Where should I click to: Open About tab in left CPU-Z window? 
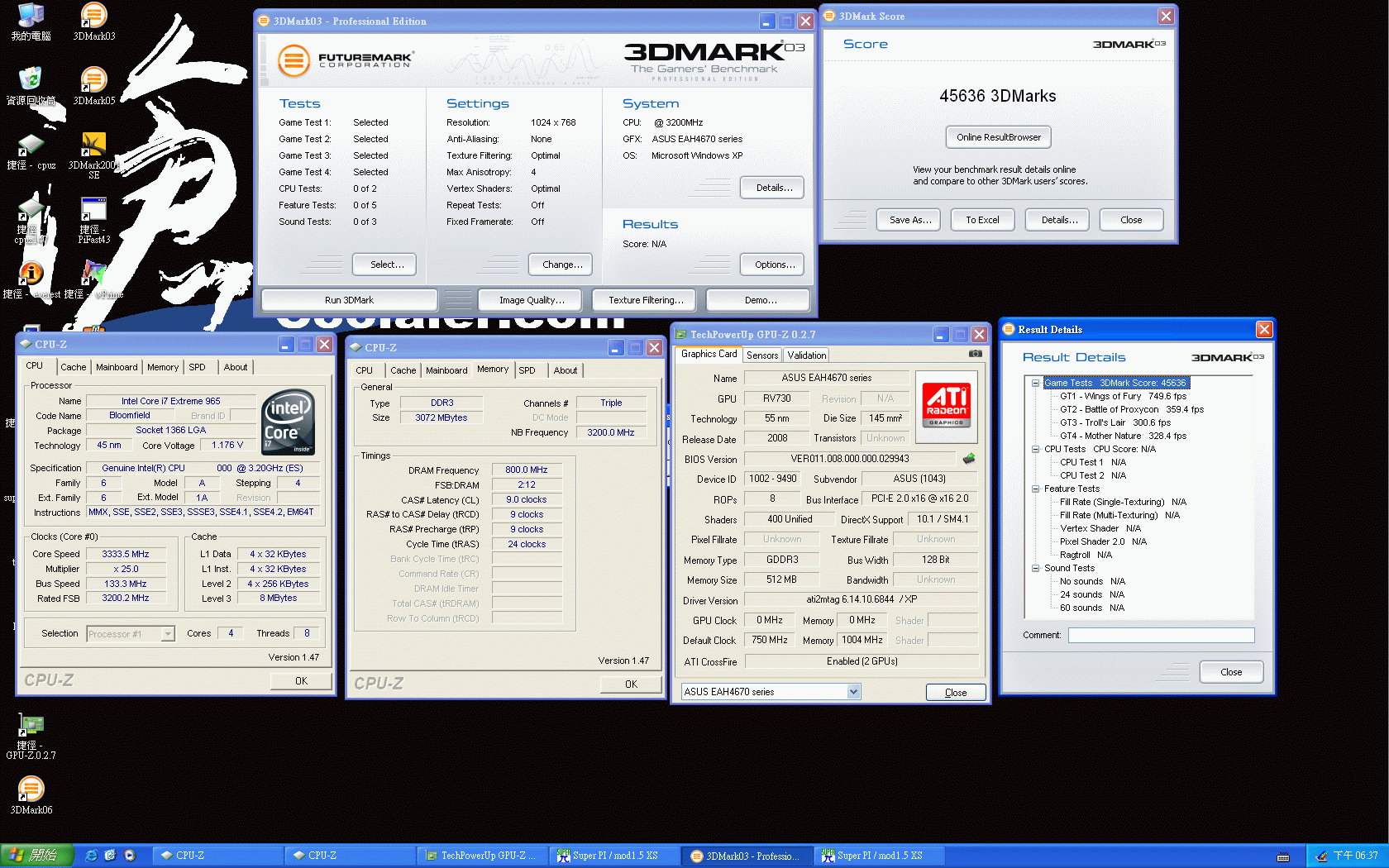(x=236, y=367)
